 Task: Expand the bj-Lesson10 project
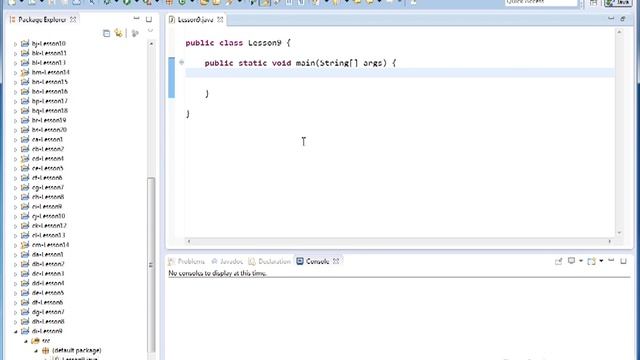tap(16, 44)
